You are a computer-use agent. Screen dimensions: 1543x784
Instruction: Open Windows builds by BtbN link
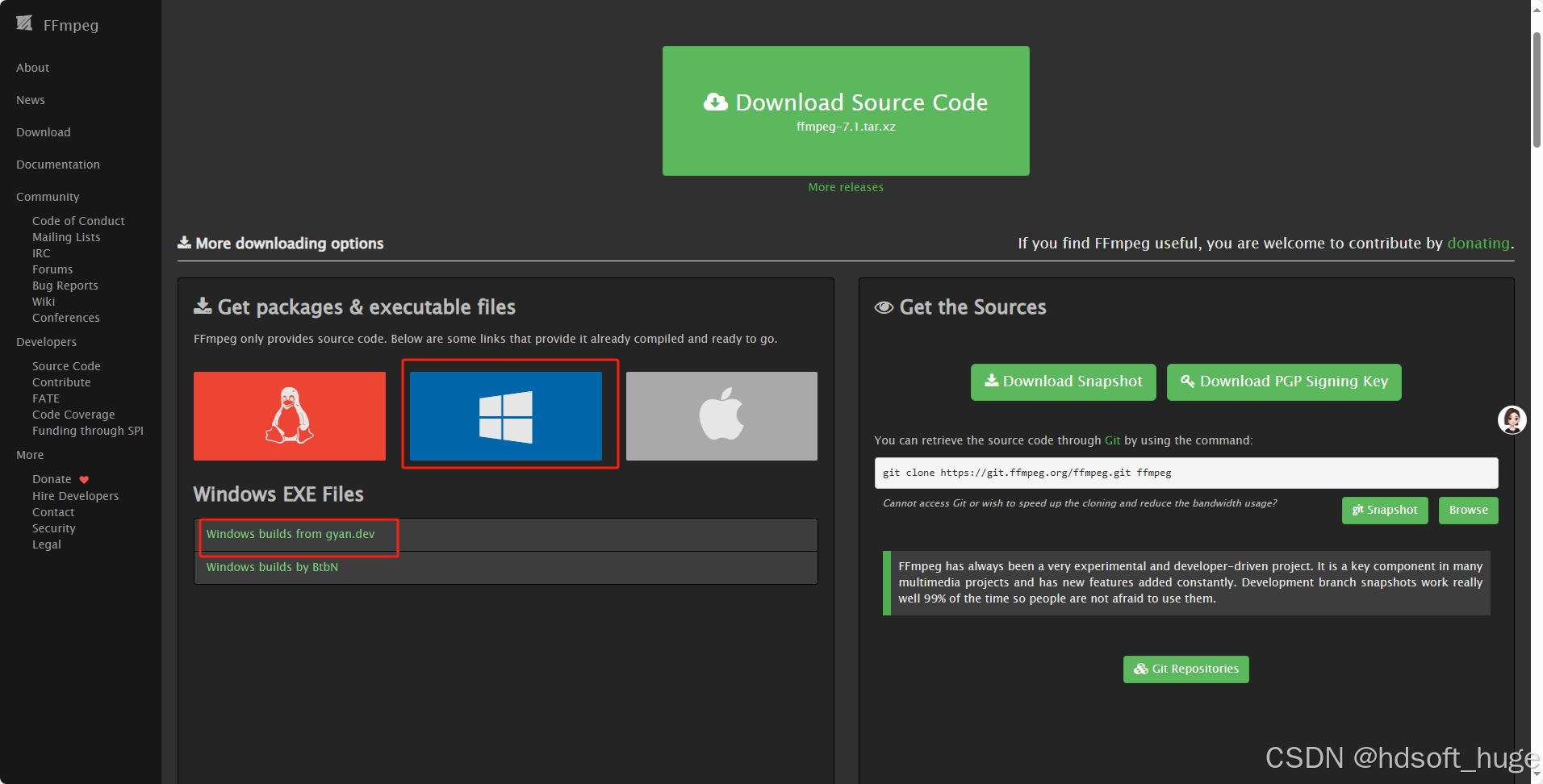point(272,567)
